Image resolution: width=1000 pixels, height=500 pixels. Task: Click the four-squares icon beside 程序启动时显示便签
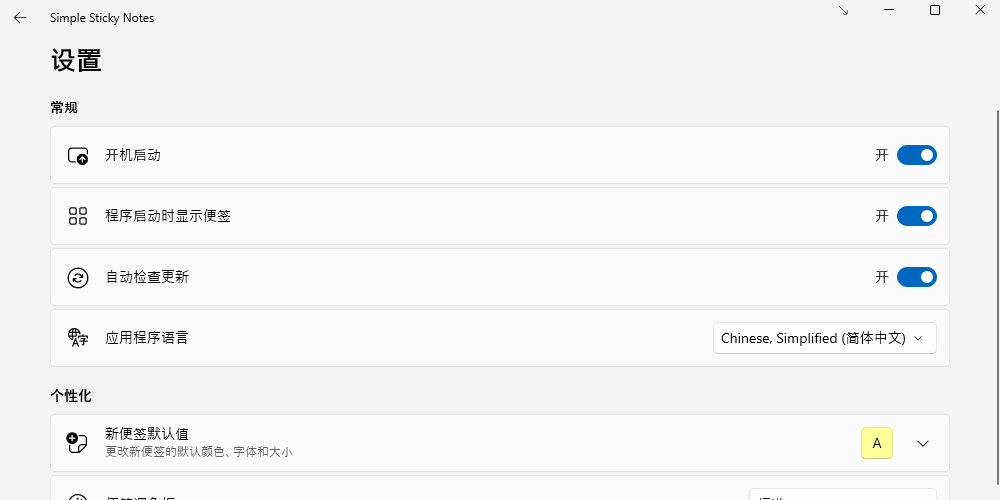[78, 216]
